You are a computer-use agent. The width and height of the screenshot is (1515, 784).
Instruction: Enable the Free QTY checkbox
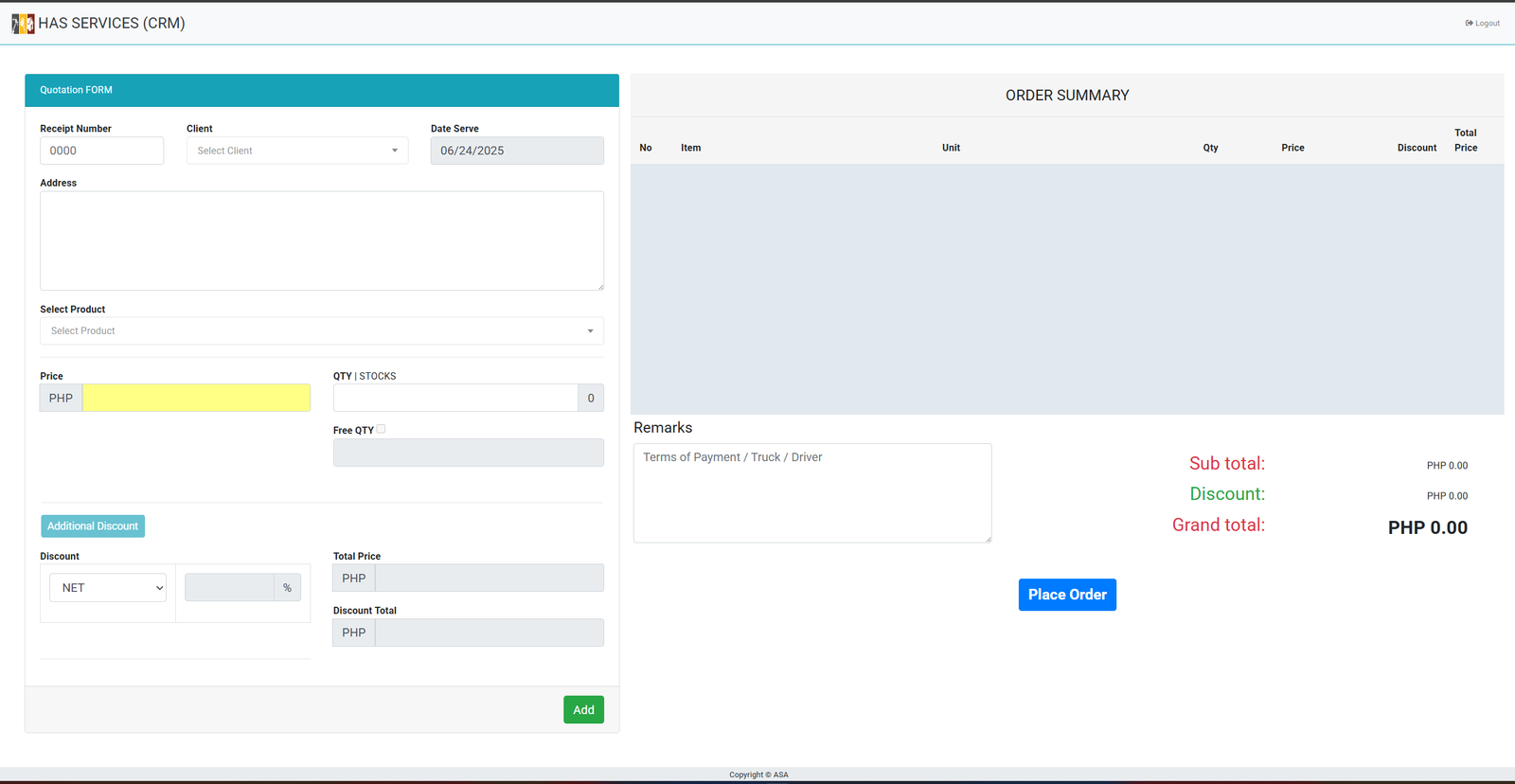(x=381, y=429)
